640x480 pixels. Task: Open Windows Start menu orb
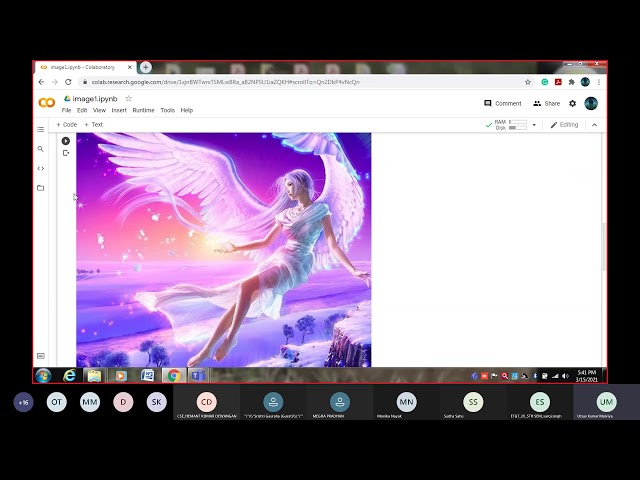(43, 376)
